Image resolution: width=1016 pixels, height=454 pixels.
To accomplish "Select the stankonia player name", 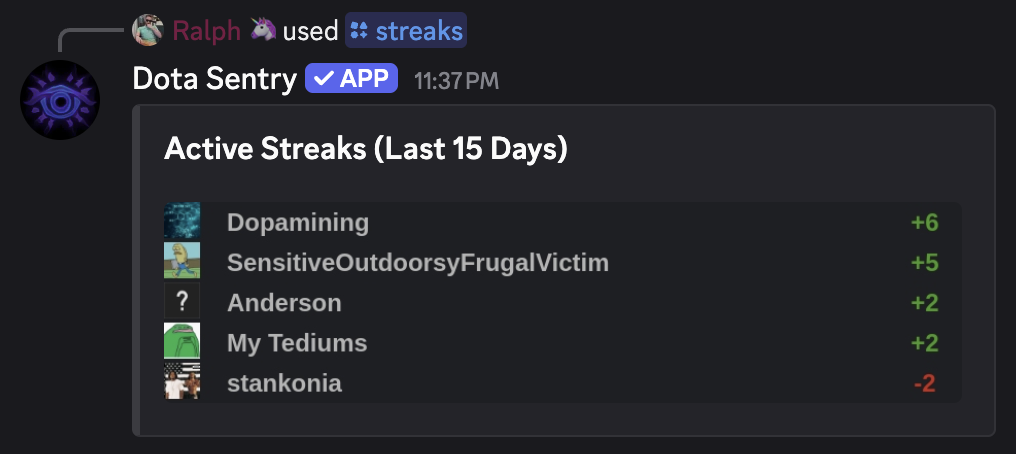I will pyautogui.click(x=284, y=383).
